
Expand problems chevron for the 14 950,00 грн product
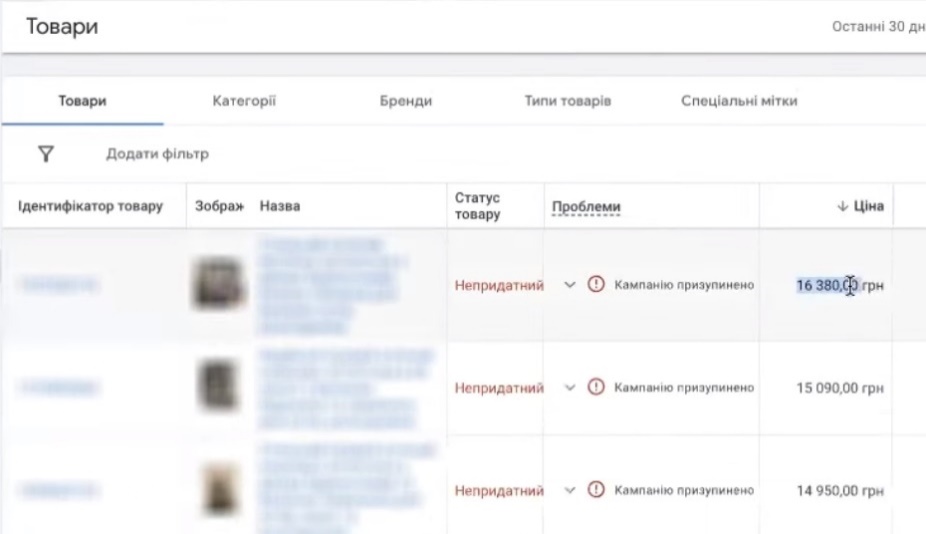[570, 491]
